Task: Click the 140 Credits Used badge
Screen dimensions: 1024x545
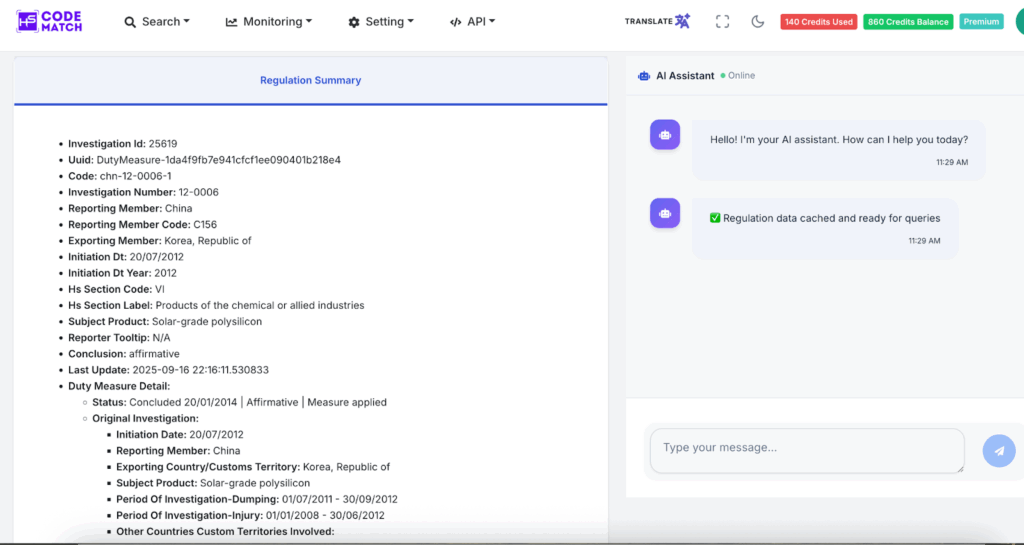Action: pyautogui.click(x=818, y=21)
